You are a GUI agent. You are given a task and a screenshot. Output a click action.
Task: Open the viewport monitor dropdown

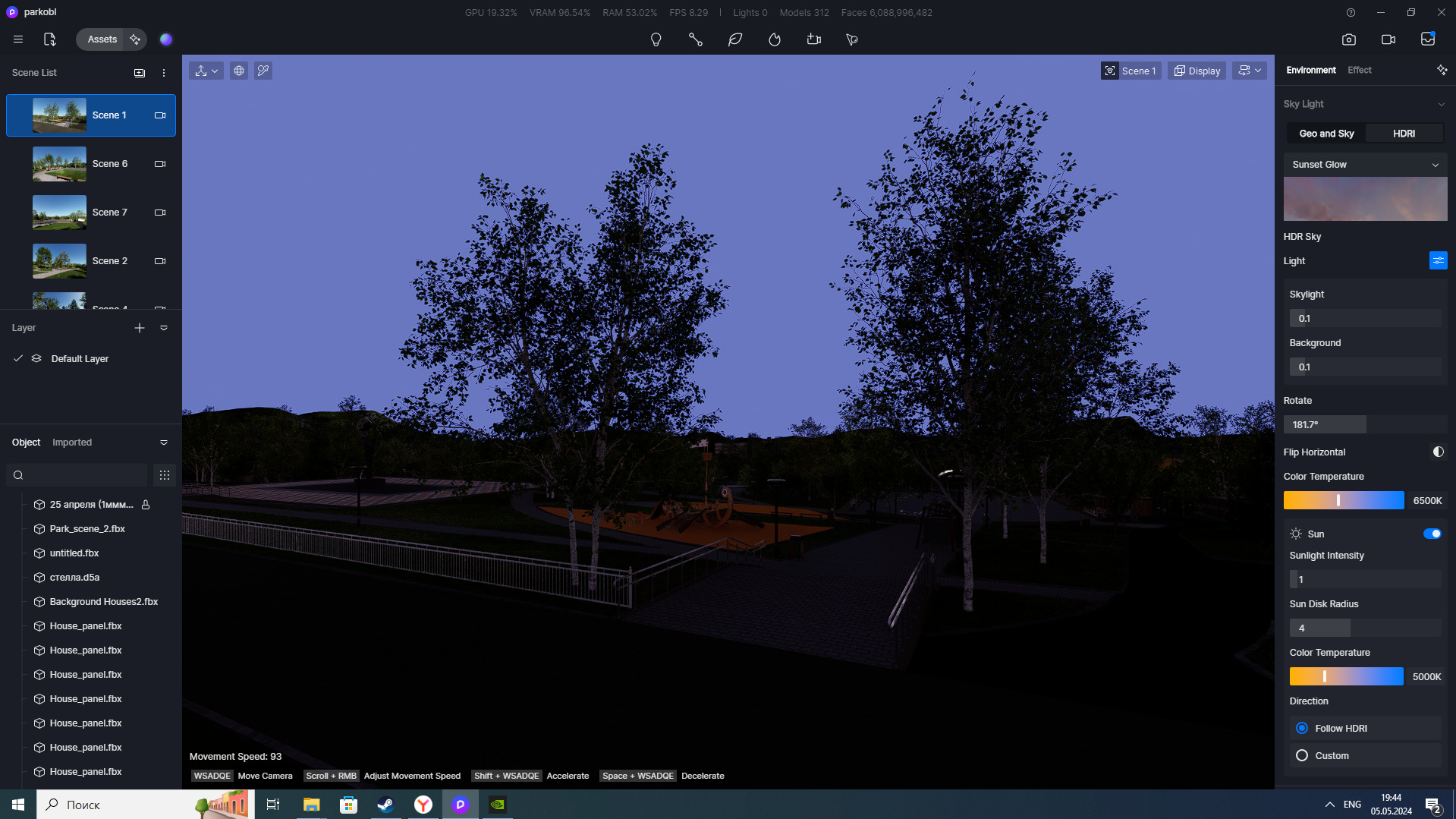(x=1250, y=71)
